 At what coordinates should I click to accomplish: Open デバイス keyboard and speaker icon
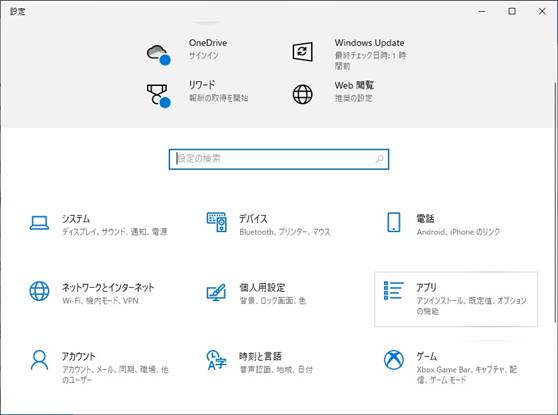pyautogui.click(x=216, y=222)
